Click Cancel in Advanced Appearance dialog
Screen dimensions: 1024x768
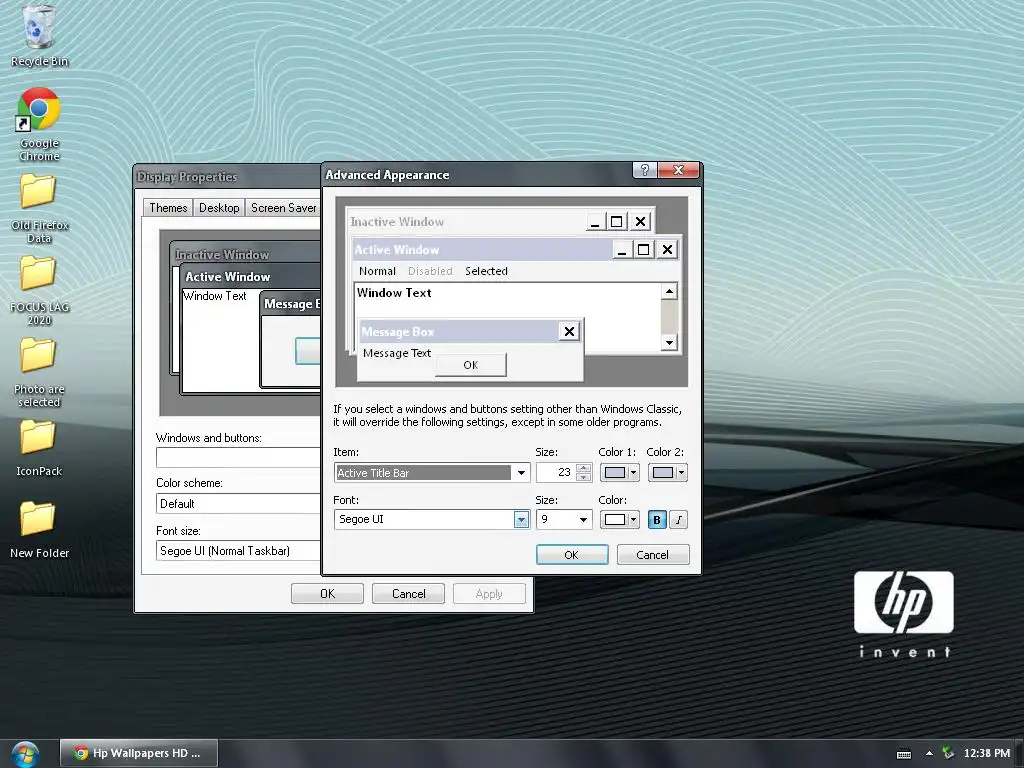[x=652, y=554]
